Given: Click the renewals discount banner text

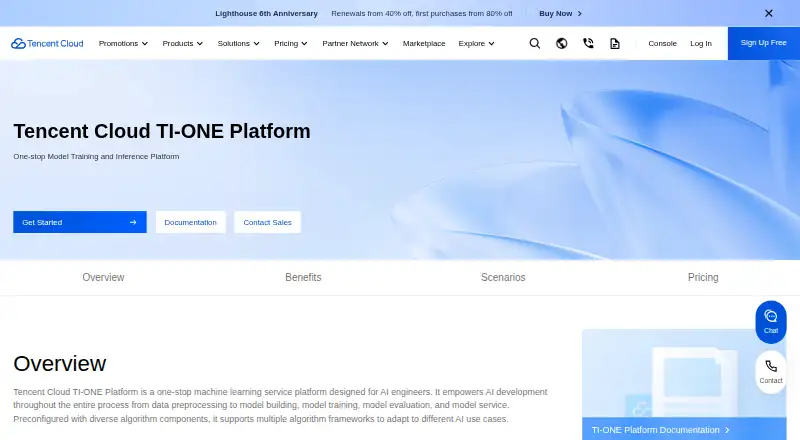Looking at the screenshot, I should [x=421, y=13].
